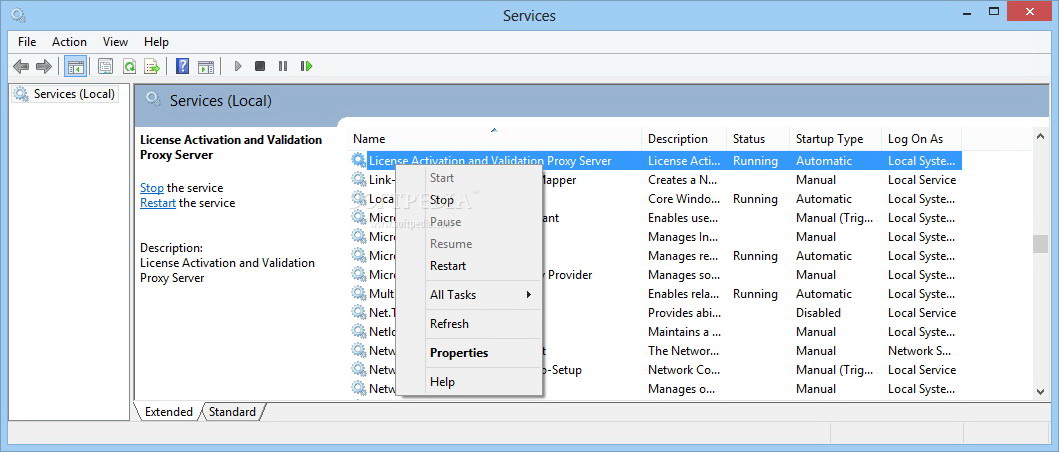Image resolution: width=1059 pixels, height=452 pixels.
Task: Click the Restart the service link
Action: point(158,203)
